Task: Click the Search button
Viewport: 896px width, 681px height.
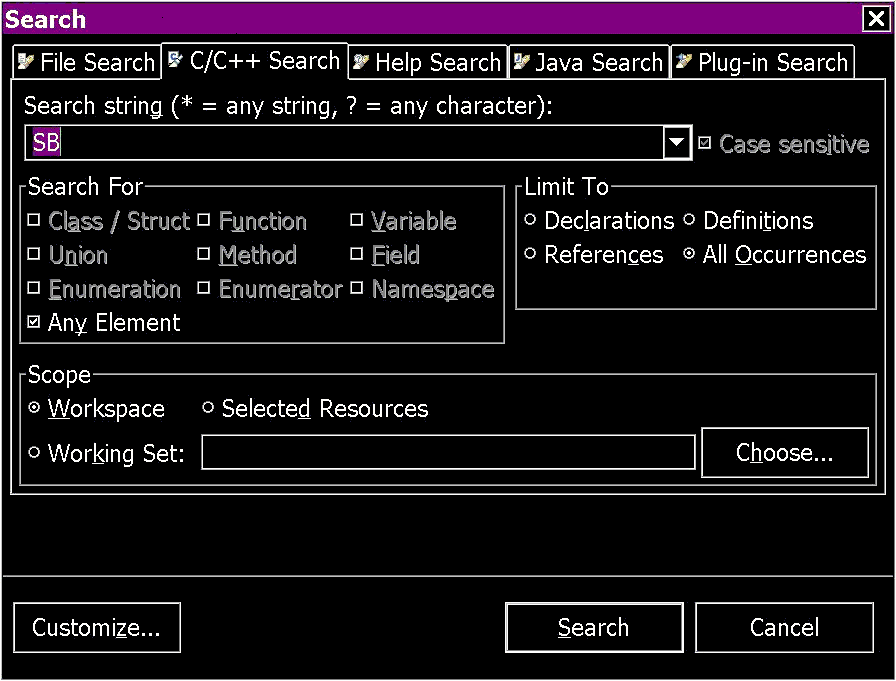Action: coord(594,627)
